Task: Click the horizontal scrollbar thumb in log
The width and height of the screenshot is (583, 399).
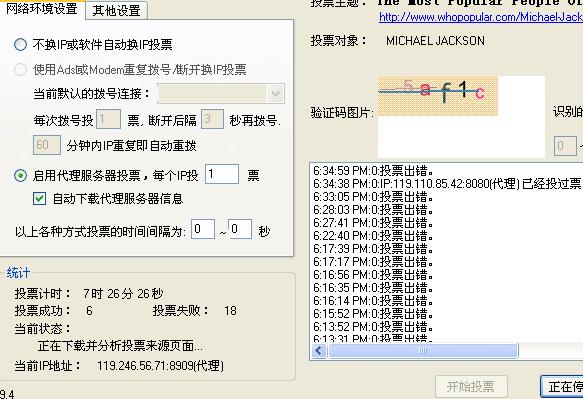Action: tap(423, 350)
